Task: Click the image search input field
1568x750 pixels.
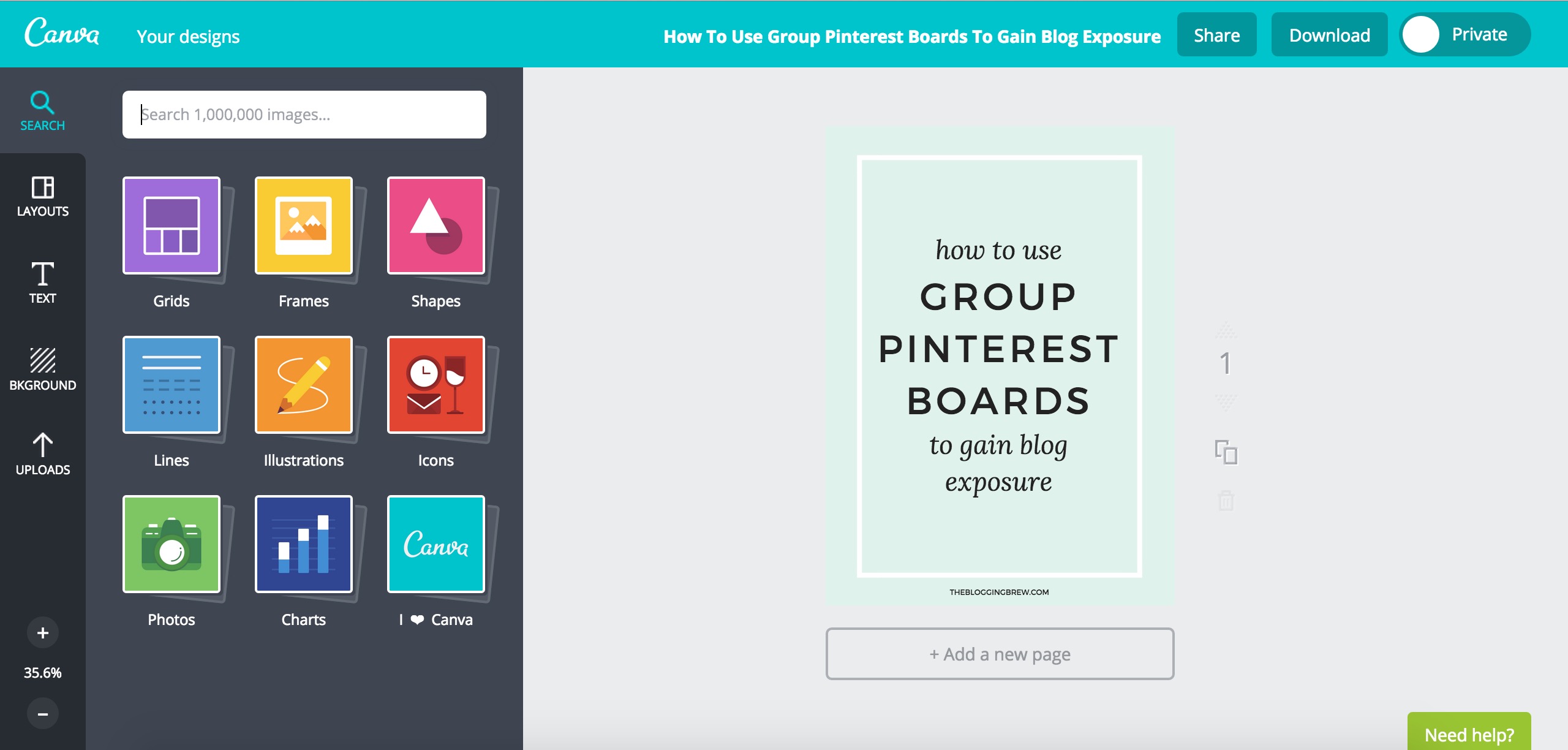Action: click(x=304, y=115)
